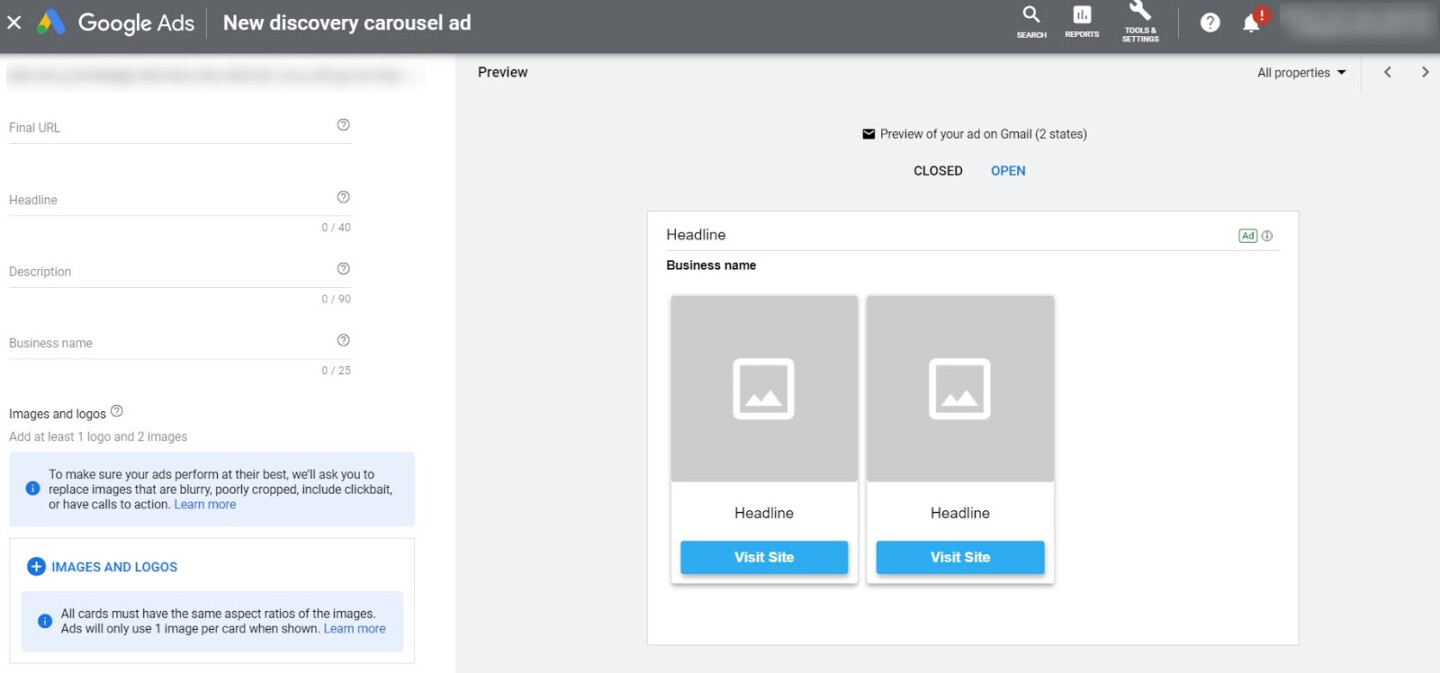The image size is (1440, 673).
Task: Click into the Final URL input field
Action: coord(170,128)
